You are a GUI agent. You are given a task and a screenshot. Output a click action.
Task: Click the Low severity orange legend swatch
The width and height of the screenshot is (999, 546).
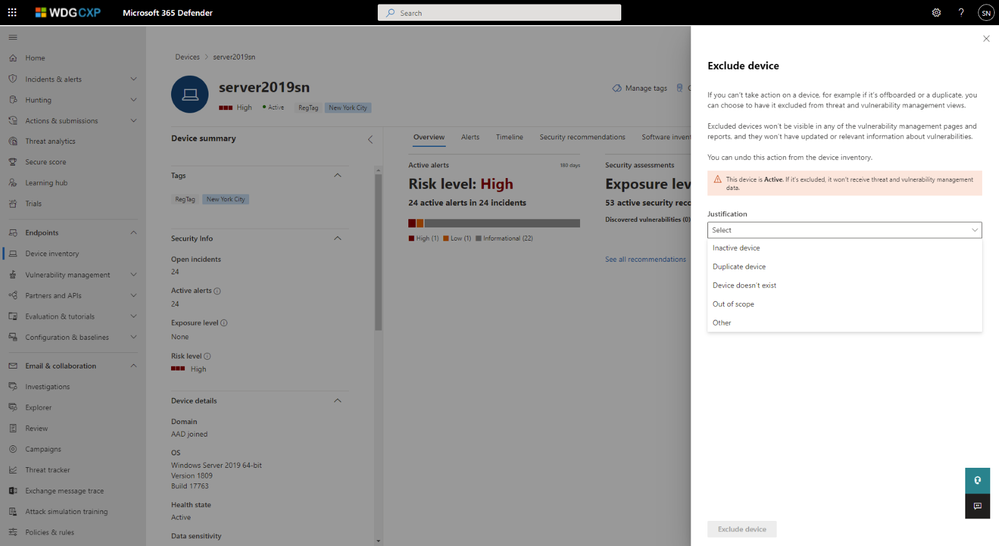(446, 238)
